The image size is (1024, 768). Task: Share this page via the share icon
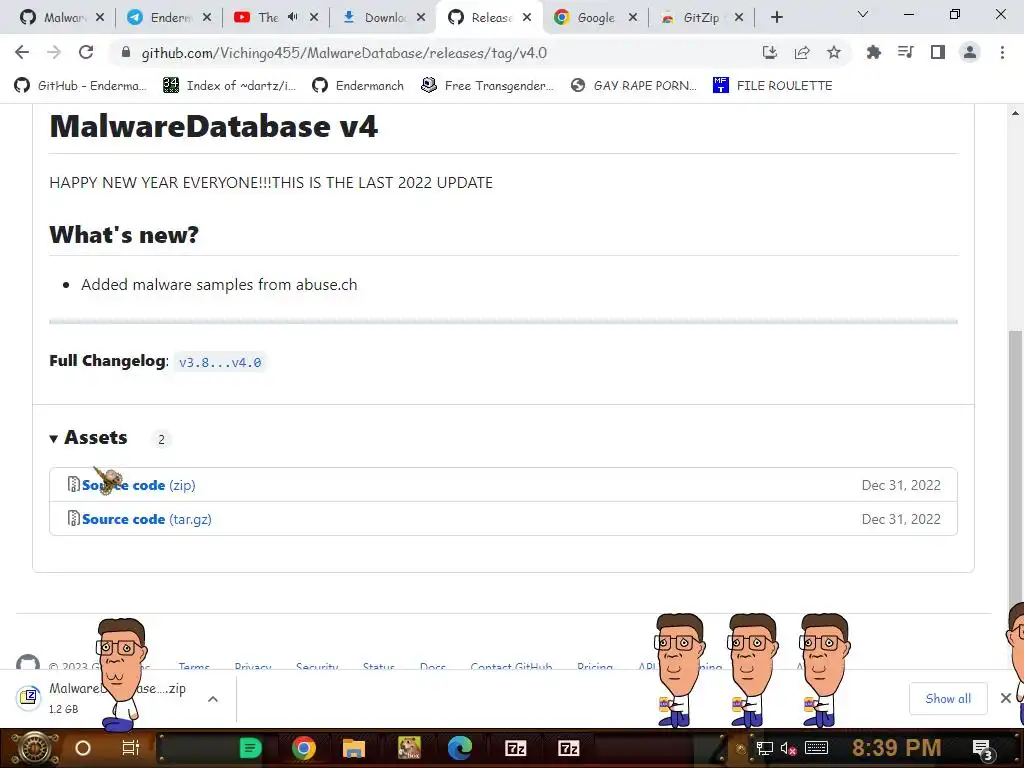pos(802,52)
